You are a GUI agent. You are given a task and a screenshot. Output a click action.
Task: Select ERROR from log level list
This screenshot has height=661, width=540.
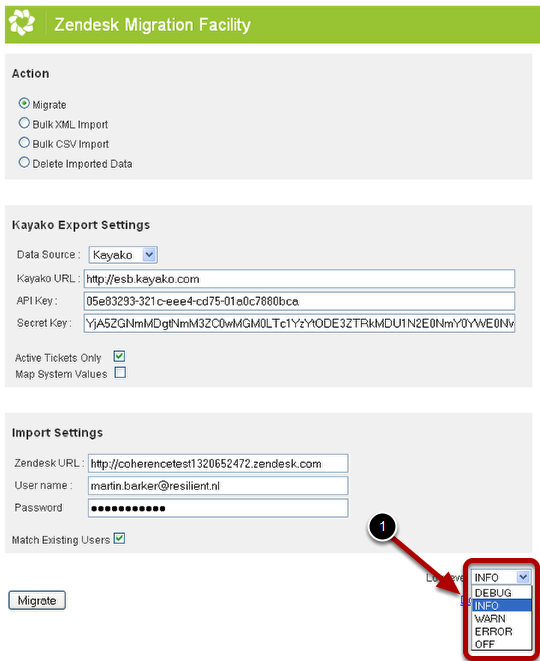(x=502, y=631)
